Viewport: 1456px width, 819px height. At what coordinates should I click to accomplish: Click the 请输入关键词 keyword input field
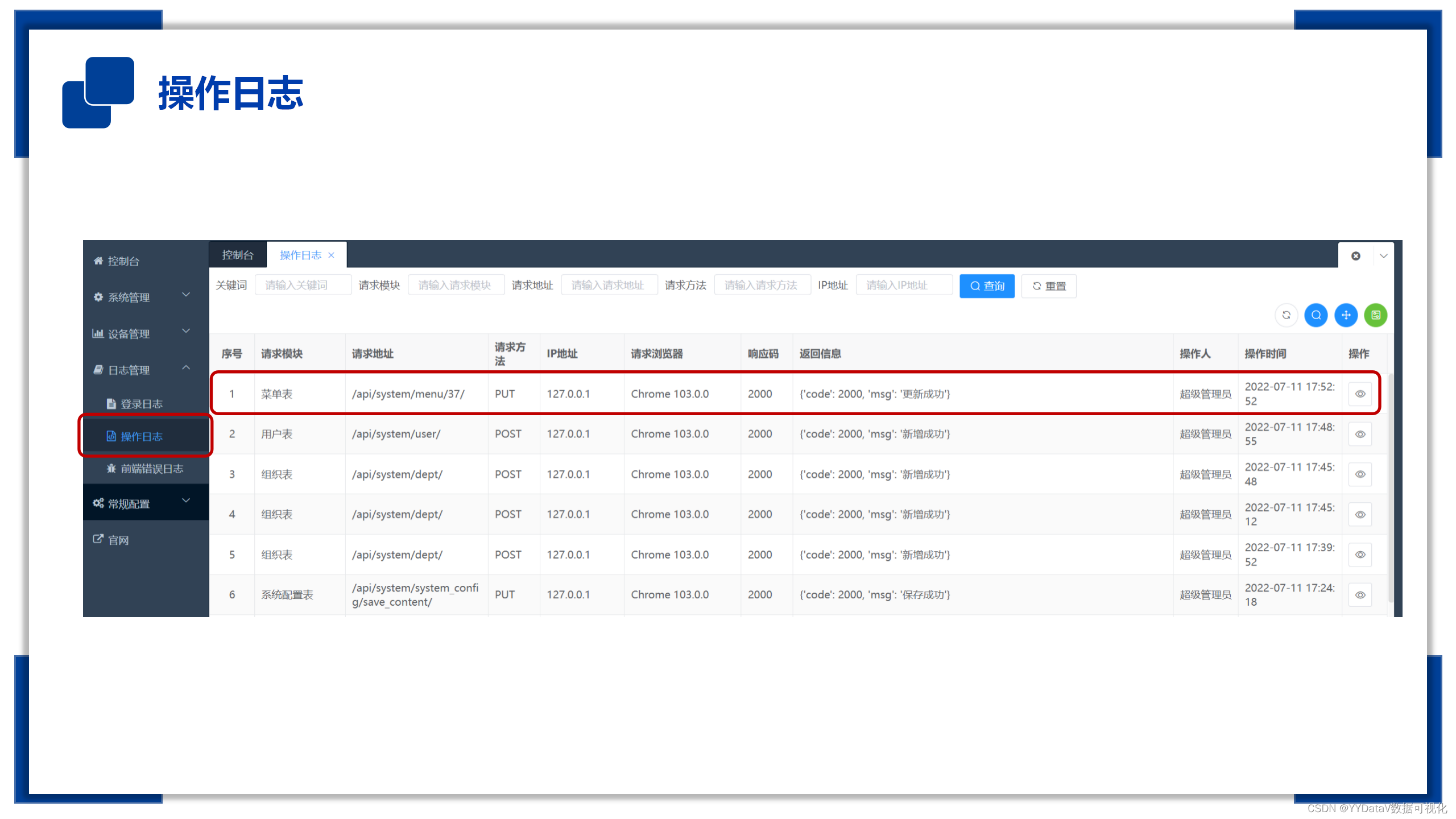(x=303, y=285)
